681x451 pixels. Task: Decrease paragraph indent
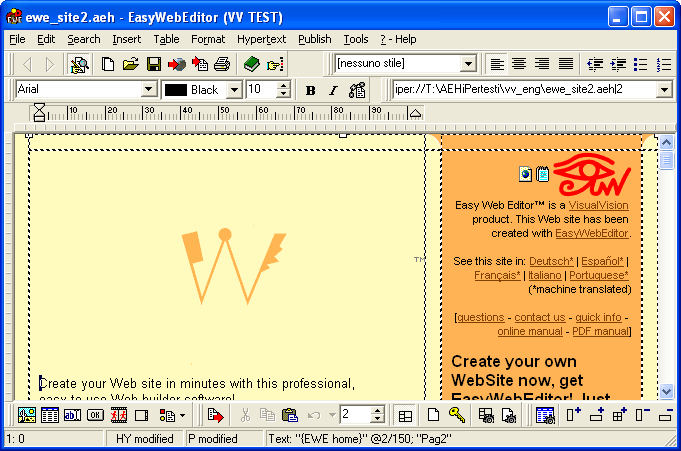pos(595,64)
